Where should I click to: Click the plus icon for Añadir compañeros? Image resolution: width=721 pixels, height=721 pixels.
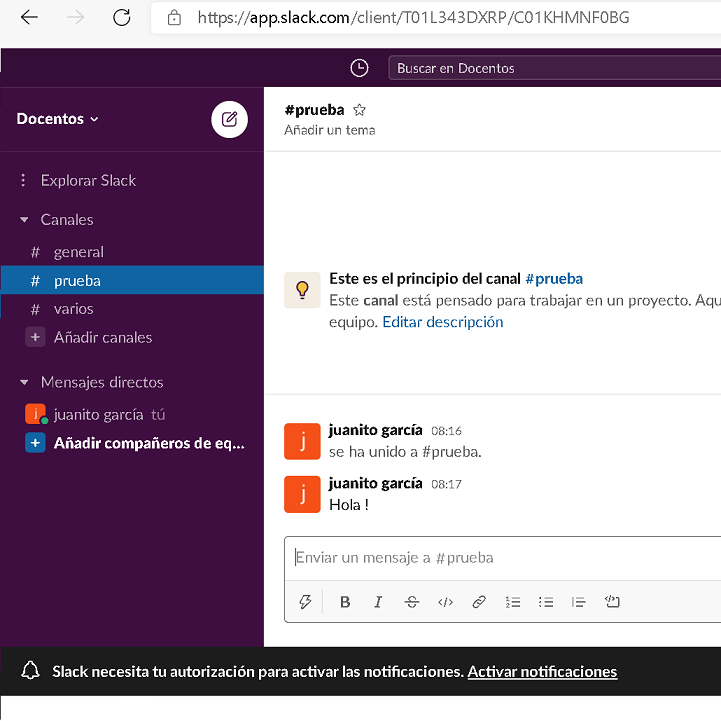35,443
